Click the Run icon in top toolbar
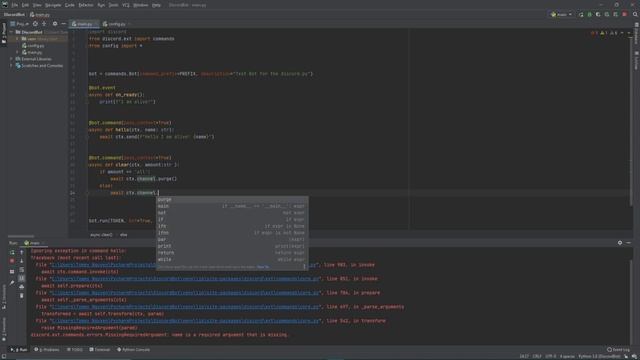The height and width of the screenshot is (360, 640). (581, 14)
